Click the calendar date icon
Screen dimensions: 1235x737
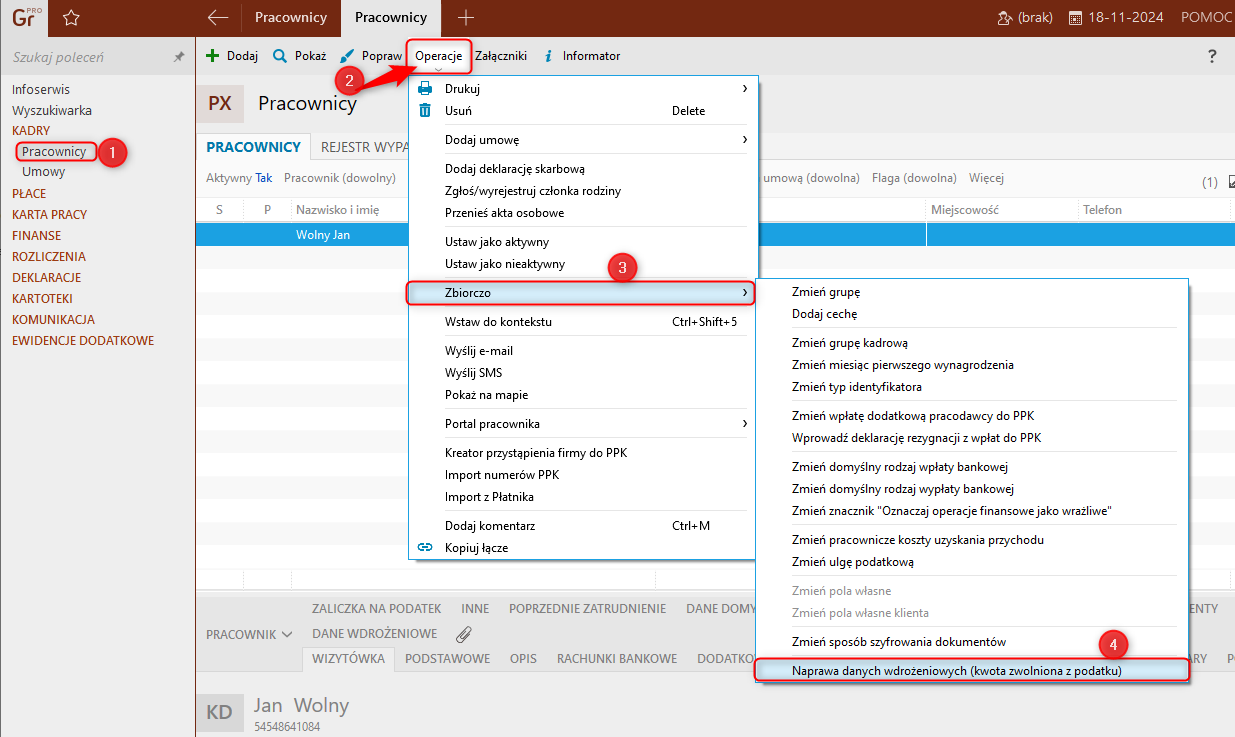(x=1076, y=18)
